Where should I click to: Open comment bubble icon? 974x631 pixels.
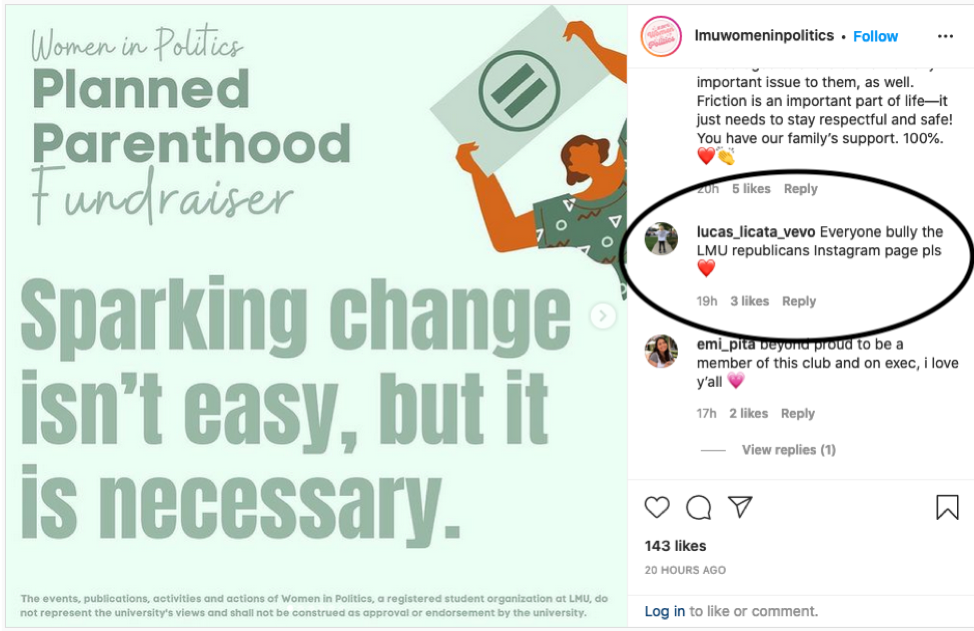[698, 507]
